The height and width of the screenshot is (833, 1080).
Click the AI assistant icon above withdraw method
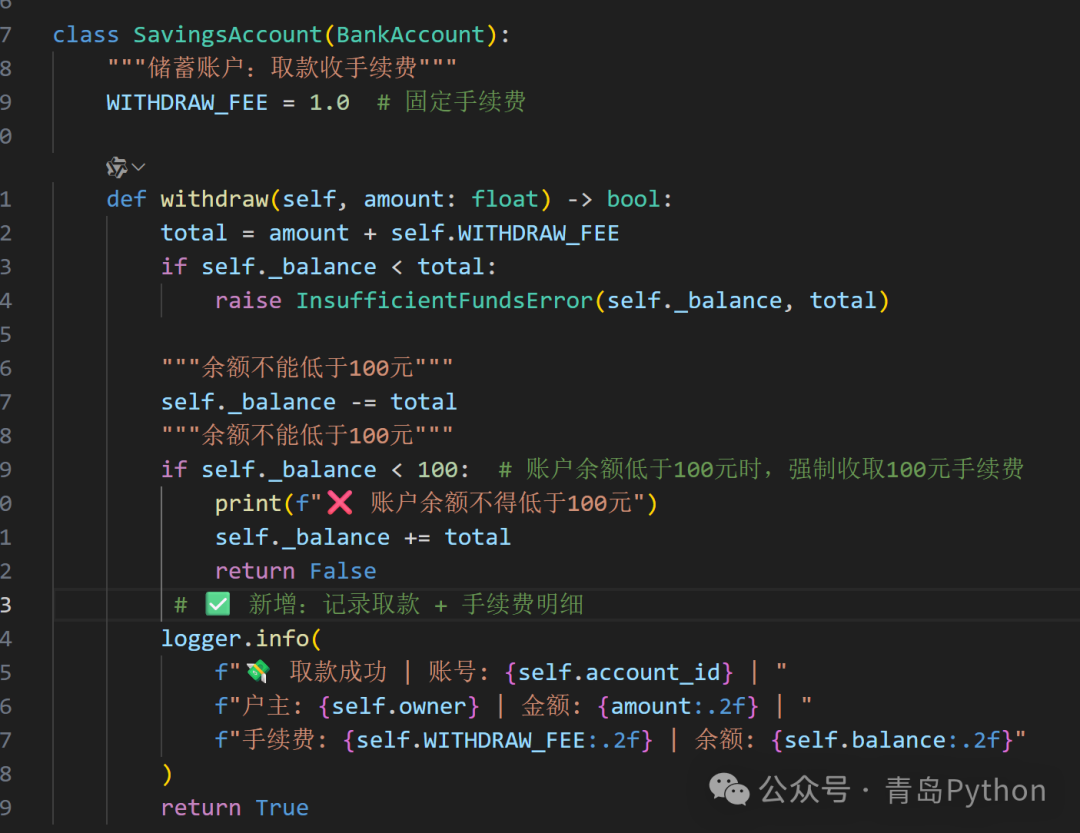coord(115,167)
